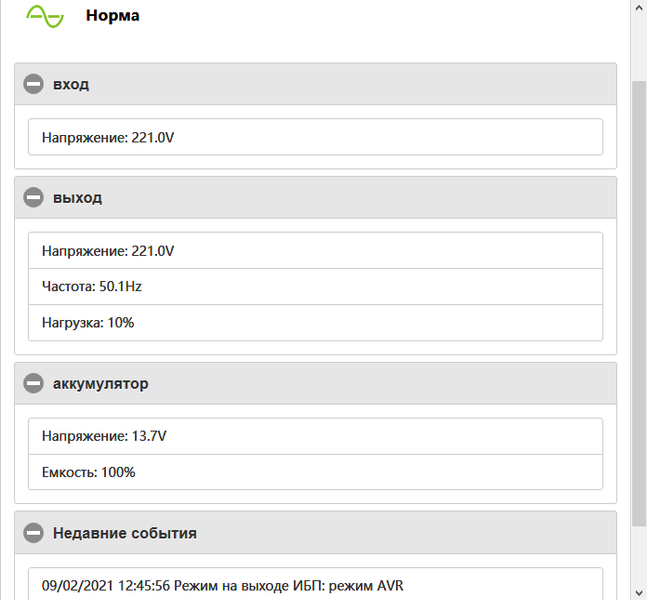The width and height of the screenshot is (647, 600).
Task: Click the green sine wave status icon
Action: click(45, 16)
